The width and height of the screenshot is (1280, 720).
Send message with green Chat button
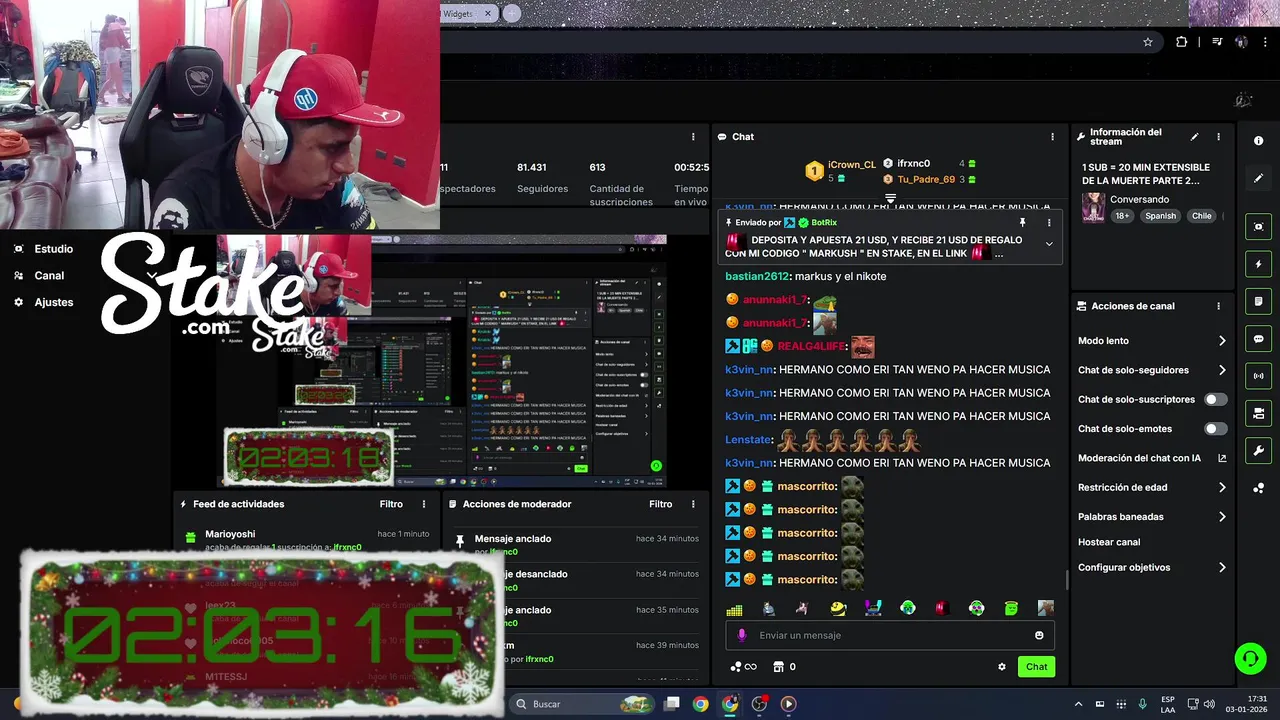pyautogui.click(x=1036, y=667)
